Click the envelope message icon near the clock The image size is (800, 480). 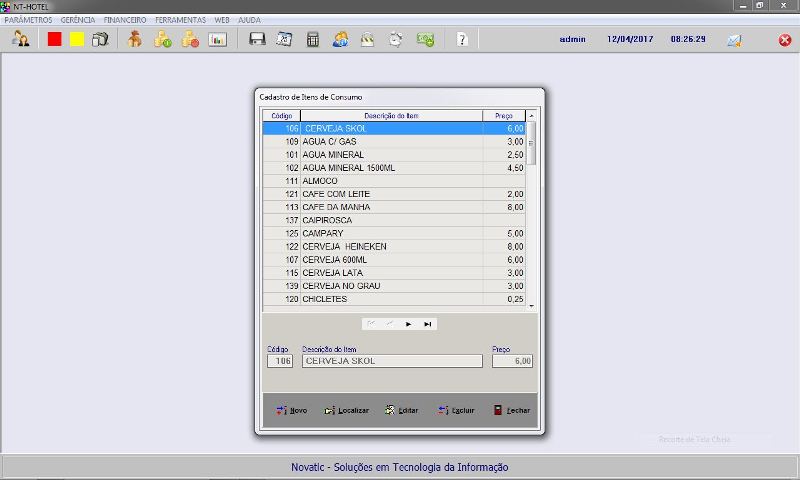click(x=734, y=40)
